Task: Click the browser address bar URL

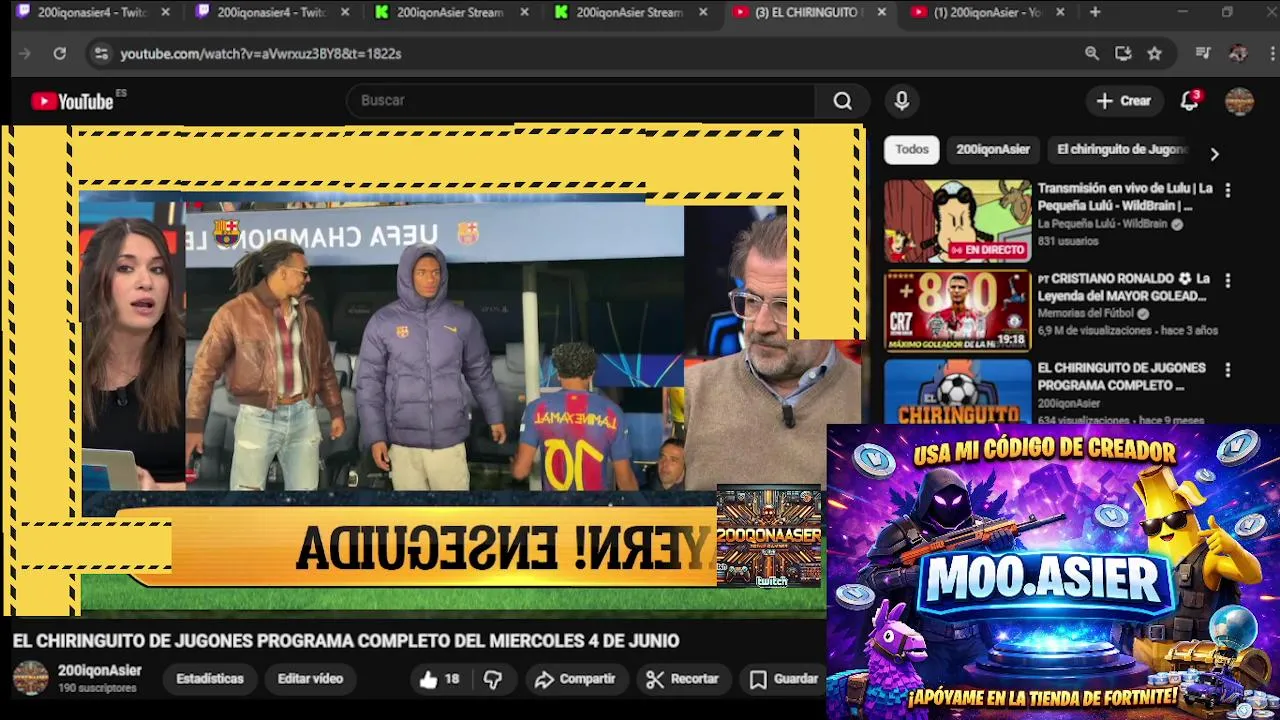Action: 261,54
